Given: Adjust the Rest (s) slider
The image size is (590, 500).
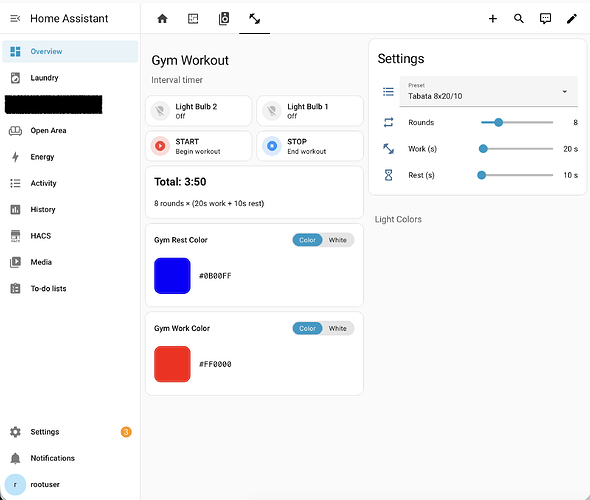Looking at the screenshot, I should coord(517,175).
